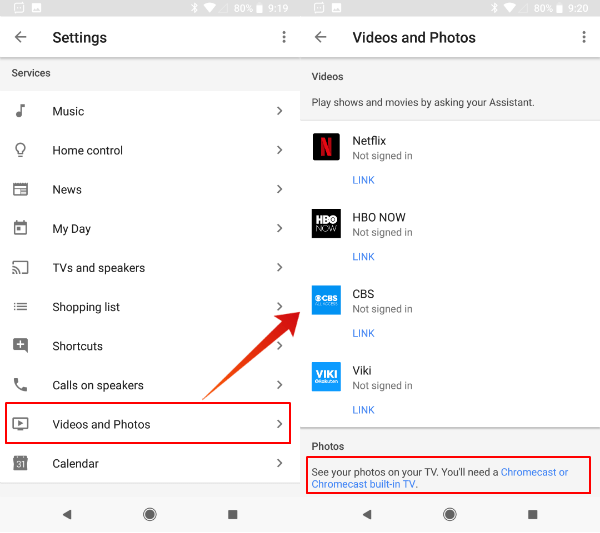Tap the Music note icon

[x=20, y=111]
